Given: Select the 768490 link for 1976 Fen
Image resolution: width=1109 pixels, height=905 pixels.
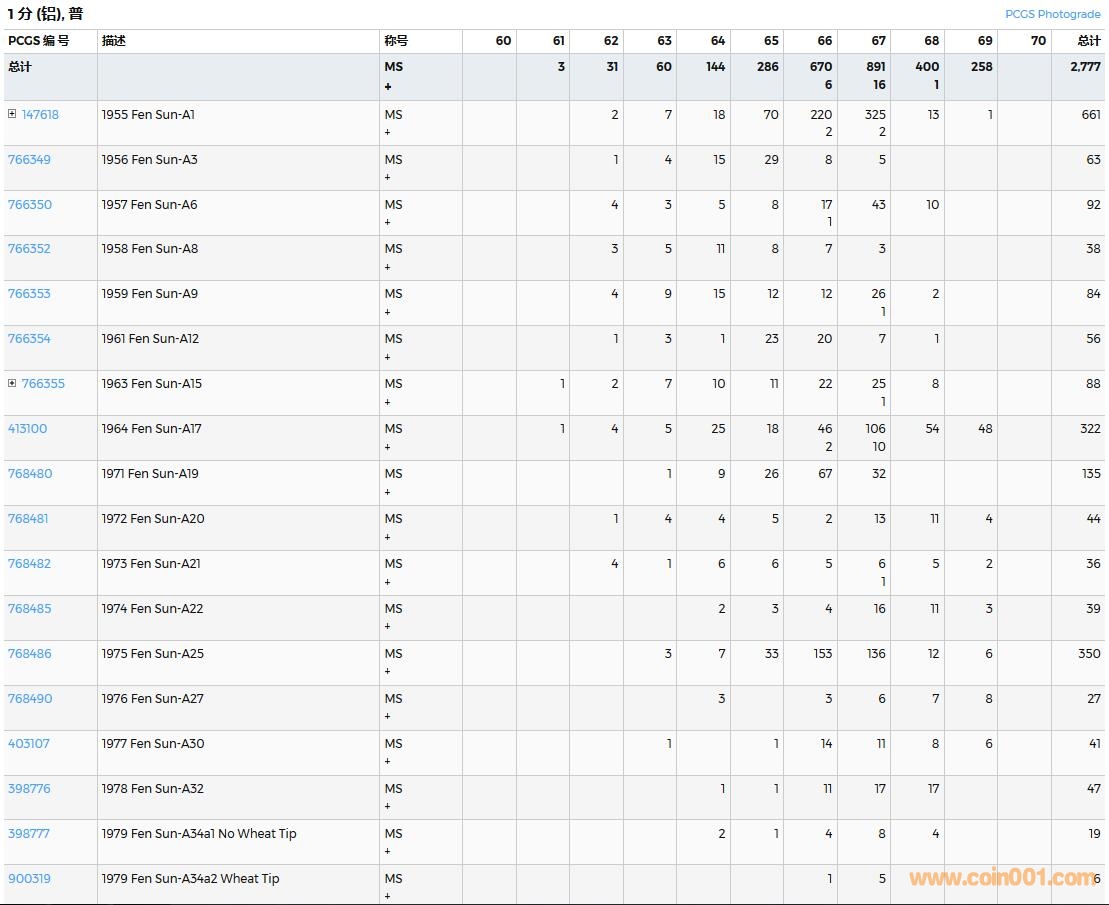Looking at the screenshot, I should click(29, 699).
